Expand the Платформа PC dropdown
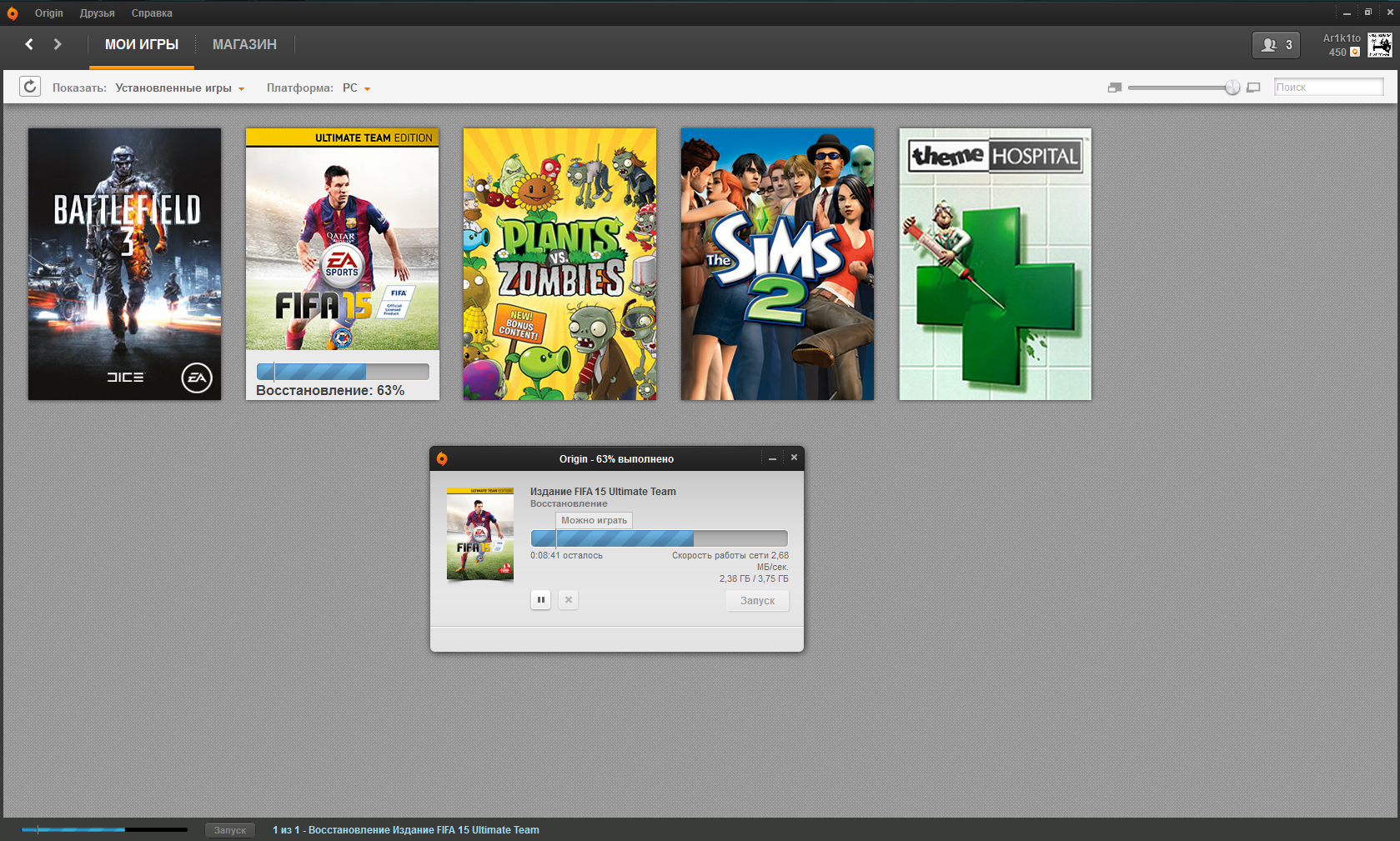Viewport: 1400px width, 841px height. [356, 88]
